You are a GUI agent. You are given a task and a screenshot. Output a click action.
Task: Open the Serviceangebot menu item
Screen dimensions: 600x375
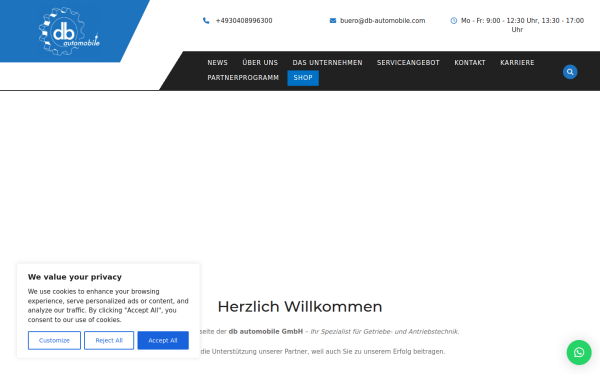coord(408,63)
